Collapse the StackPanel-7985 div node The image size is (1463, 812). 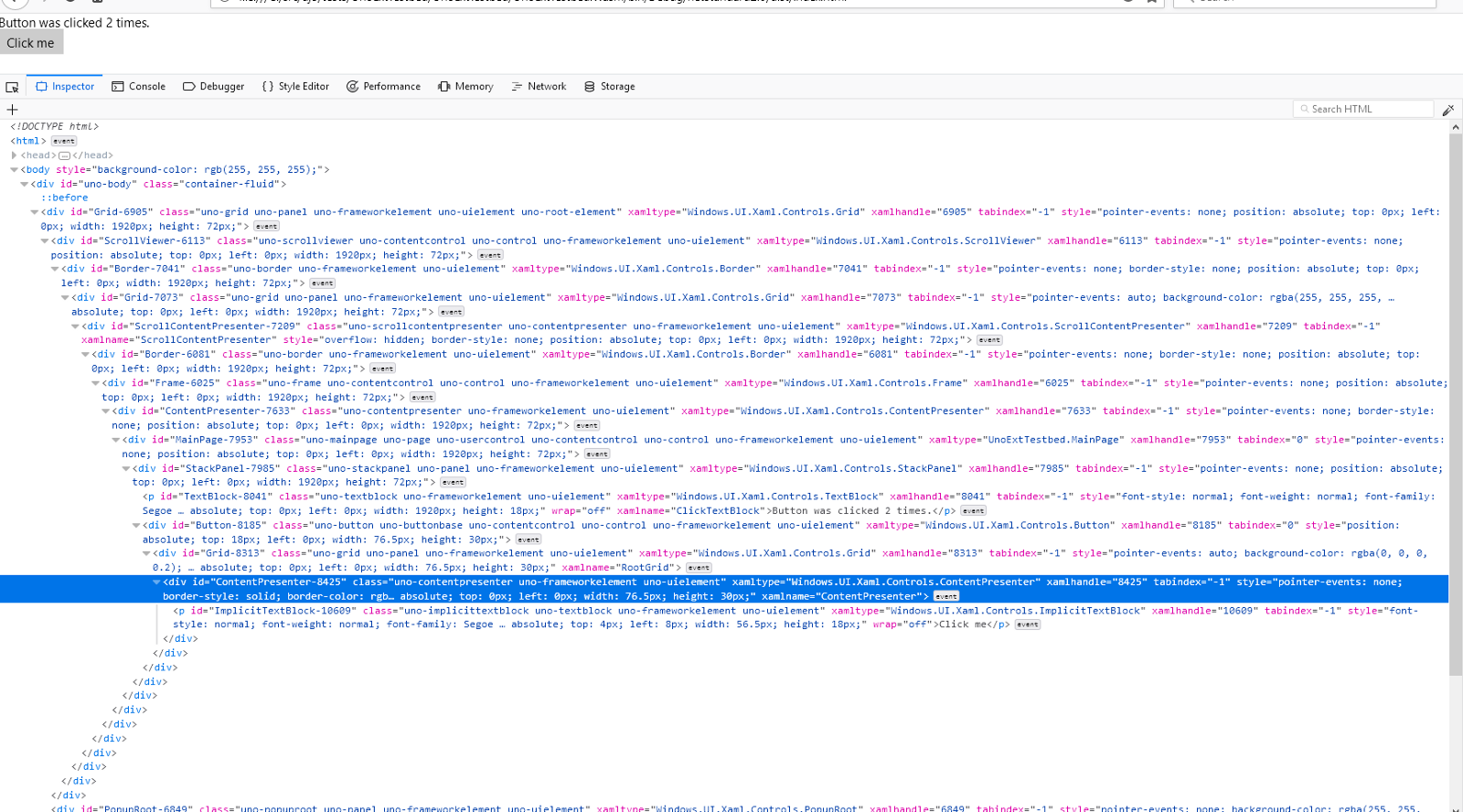pyautogui.click(x=126, y=468)
